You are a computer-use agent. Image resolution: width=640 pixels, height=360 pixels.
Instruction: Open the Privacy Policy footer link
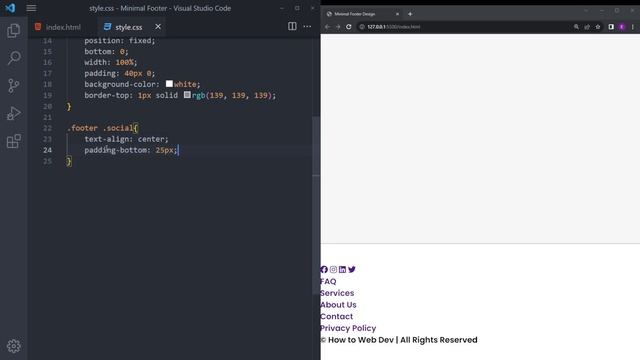348,328
